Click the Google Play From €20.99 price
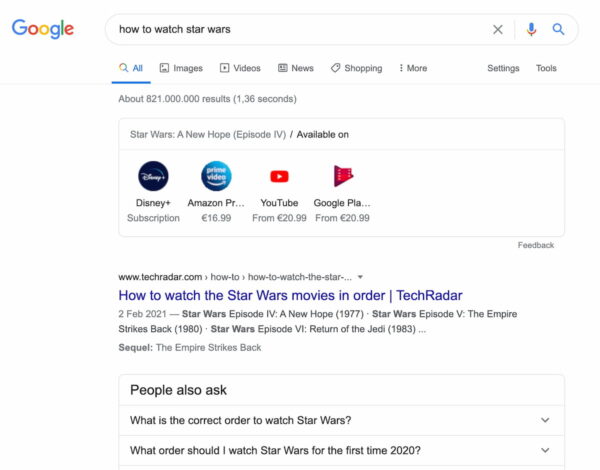Screen dimensions: 600x470 [342, 218]
